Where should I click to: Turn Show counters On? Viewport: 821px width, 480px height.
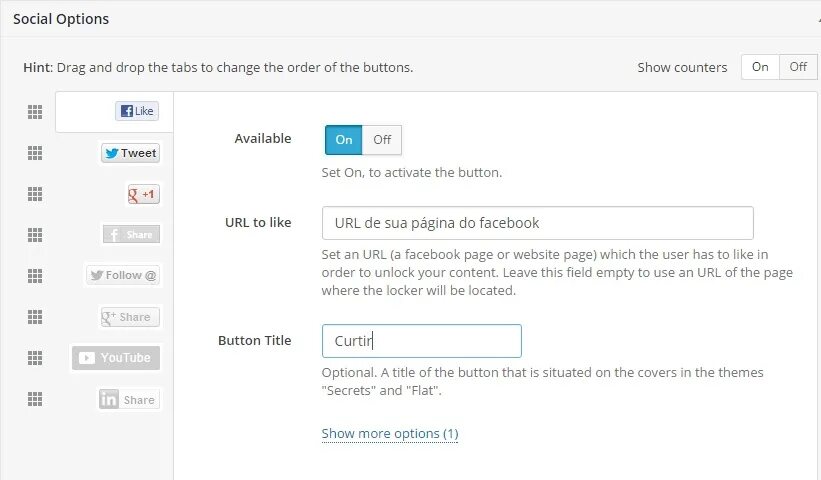[x=760, y=67]
